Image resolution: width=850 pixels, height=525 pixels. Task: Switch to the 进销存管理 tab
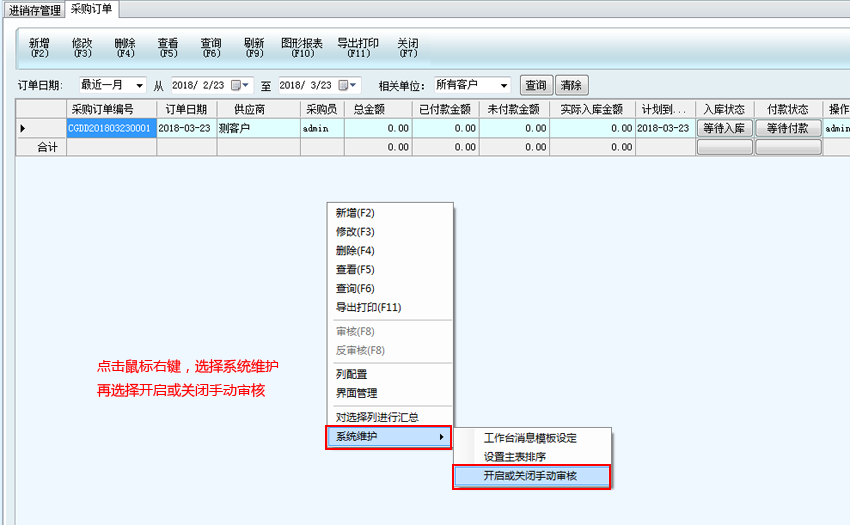(35, 10)
